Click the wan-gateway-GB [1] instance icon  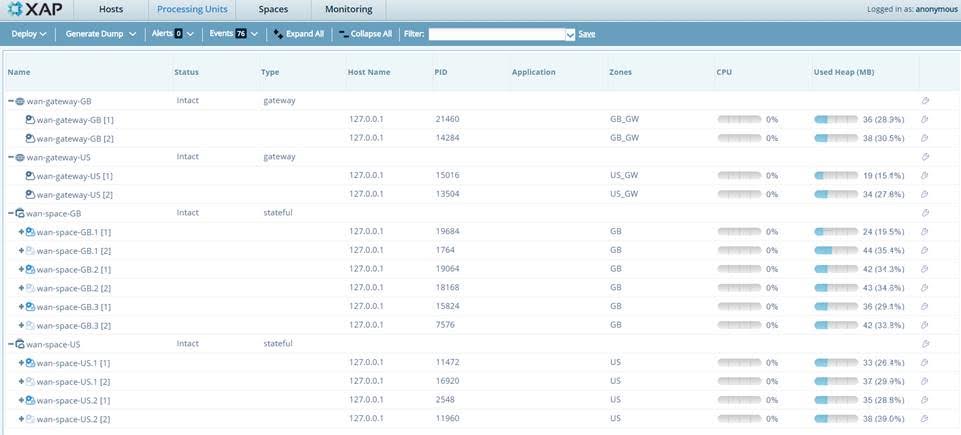pos(31,120)
